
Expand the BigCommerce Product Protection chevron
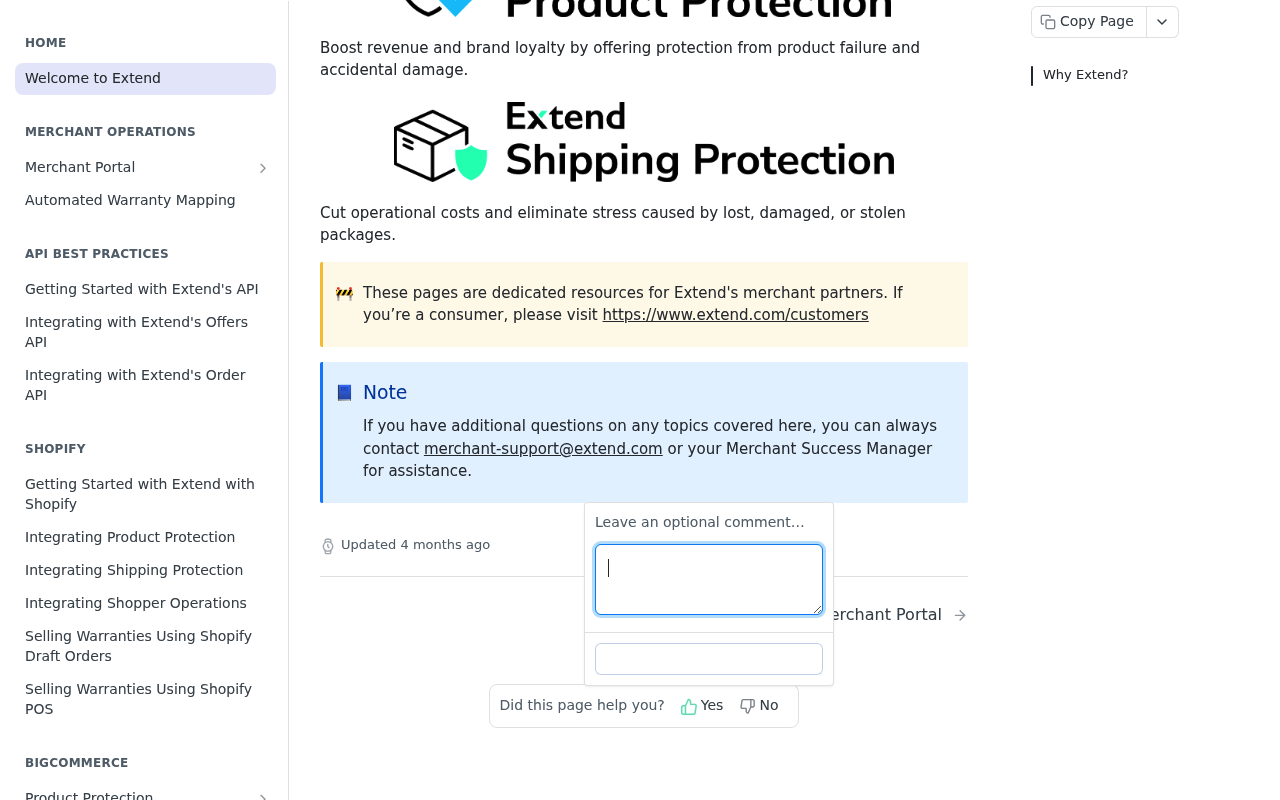[263, 796]
